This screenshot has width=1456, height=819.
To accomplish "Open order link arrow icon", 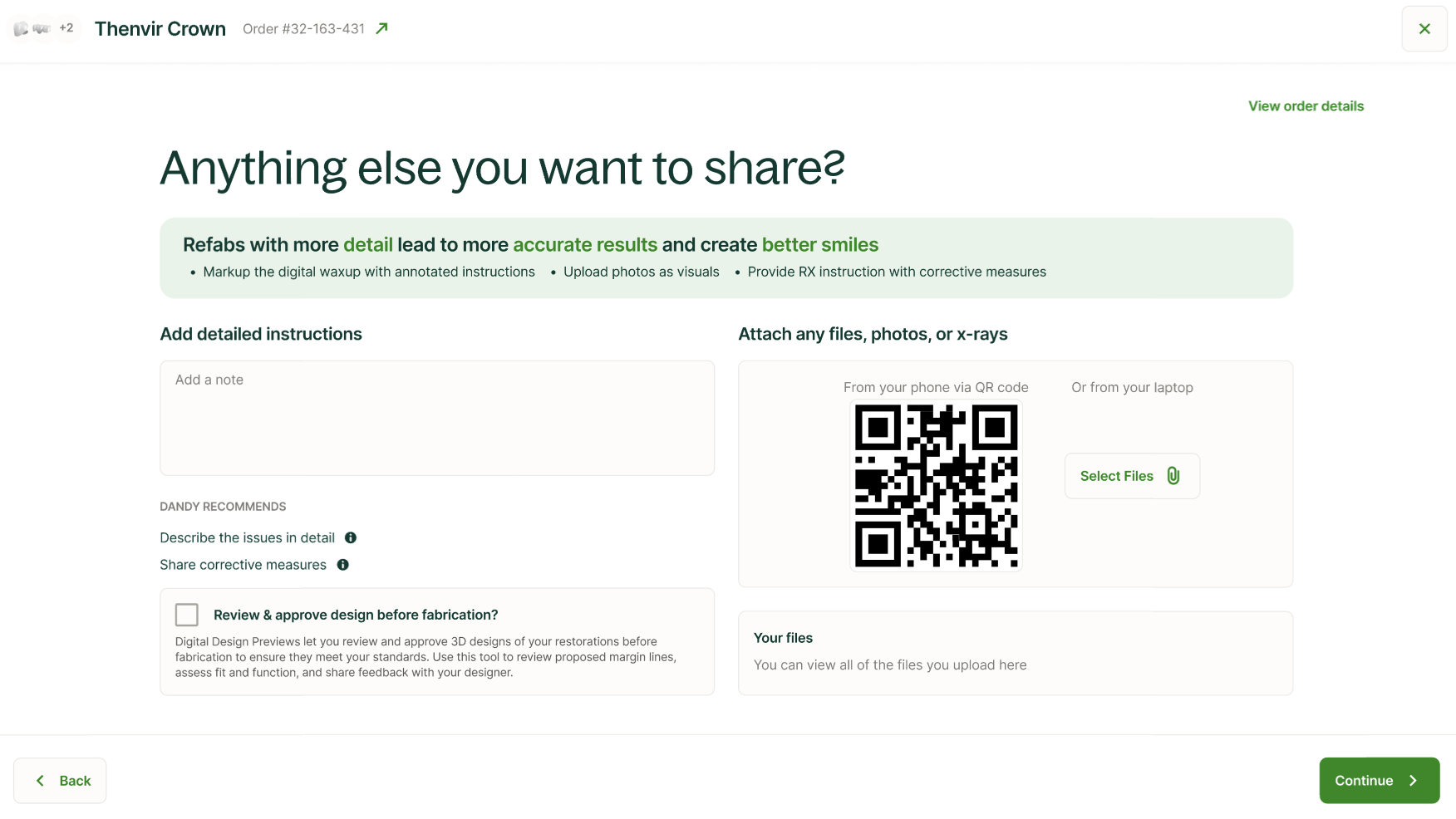I will coord(382,29).
